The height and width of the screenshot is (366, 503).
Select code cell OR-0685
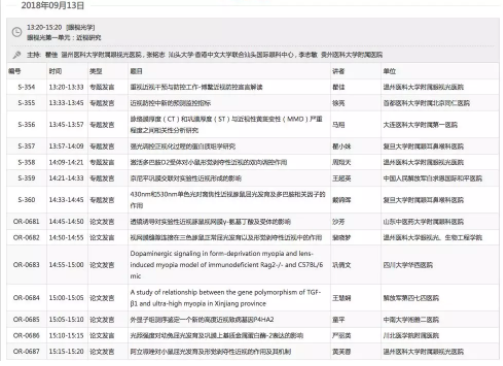(26, 320)
